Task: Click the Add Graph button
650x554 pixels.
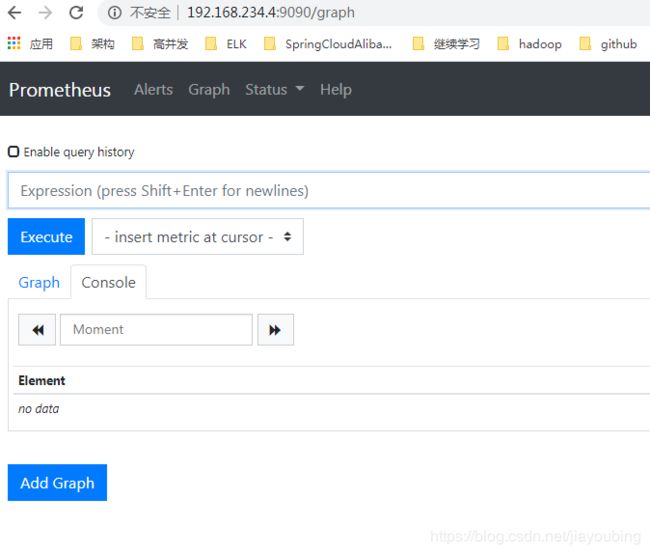Action: 57,483
